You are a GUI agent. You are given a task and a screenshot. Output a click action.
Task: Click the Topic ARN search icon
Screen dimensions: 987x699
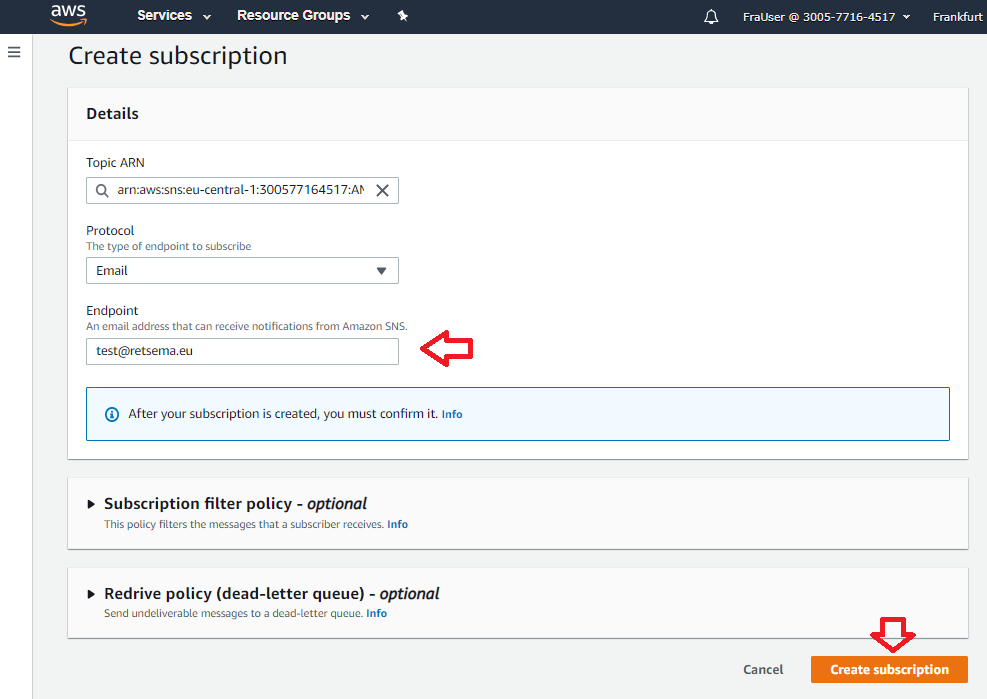(x=101, y=190)
